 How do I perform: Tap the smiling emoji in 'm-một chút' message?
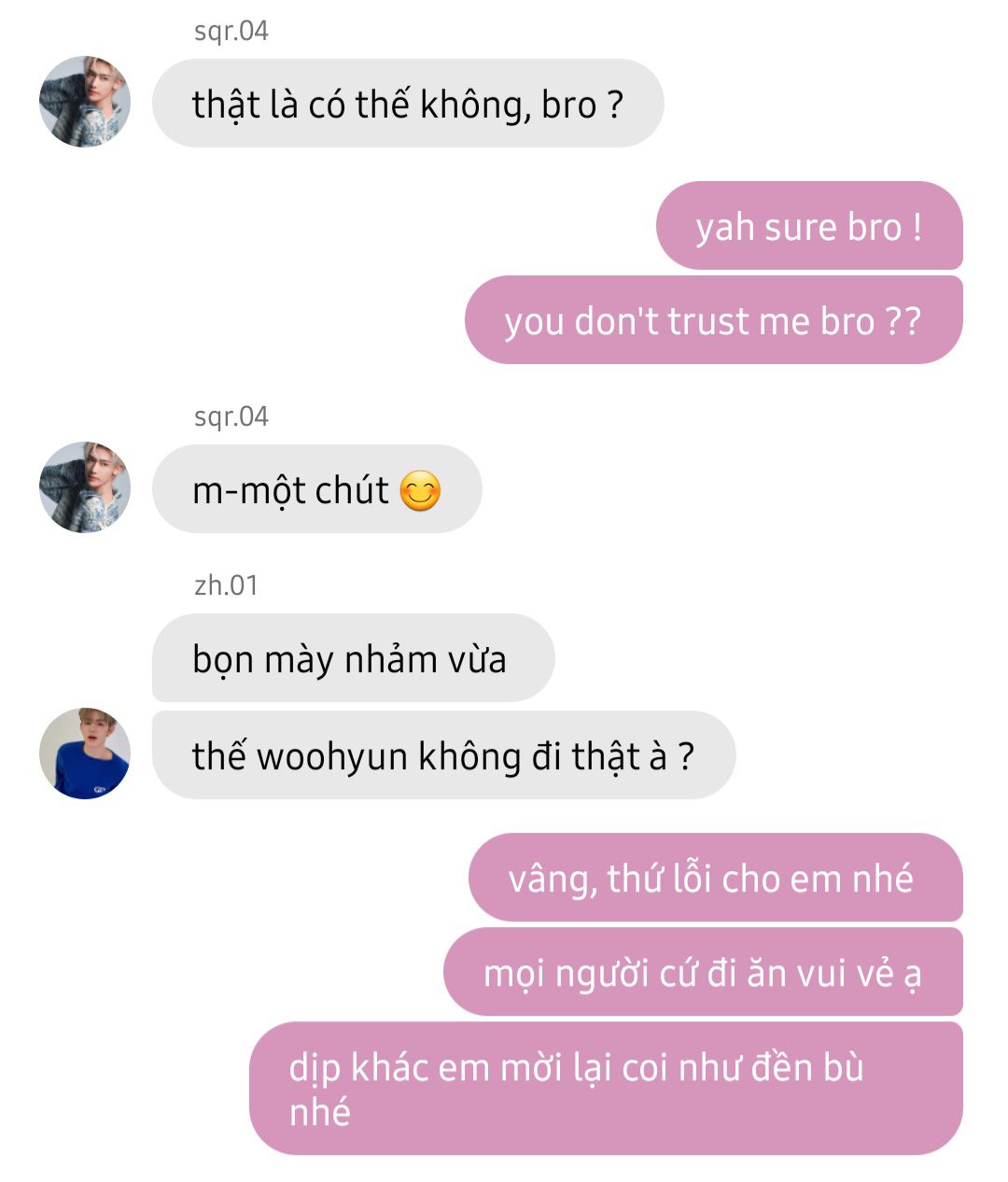pos(420,491)
